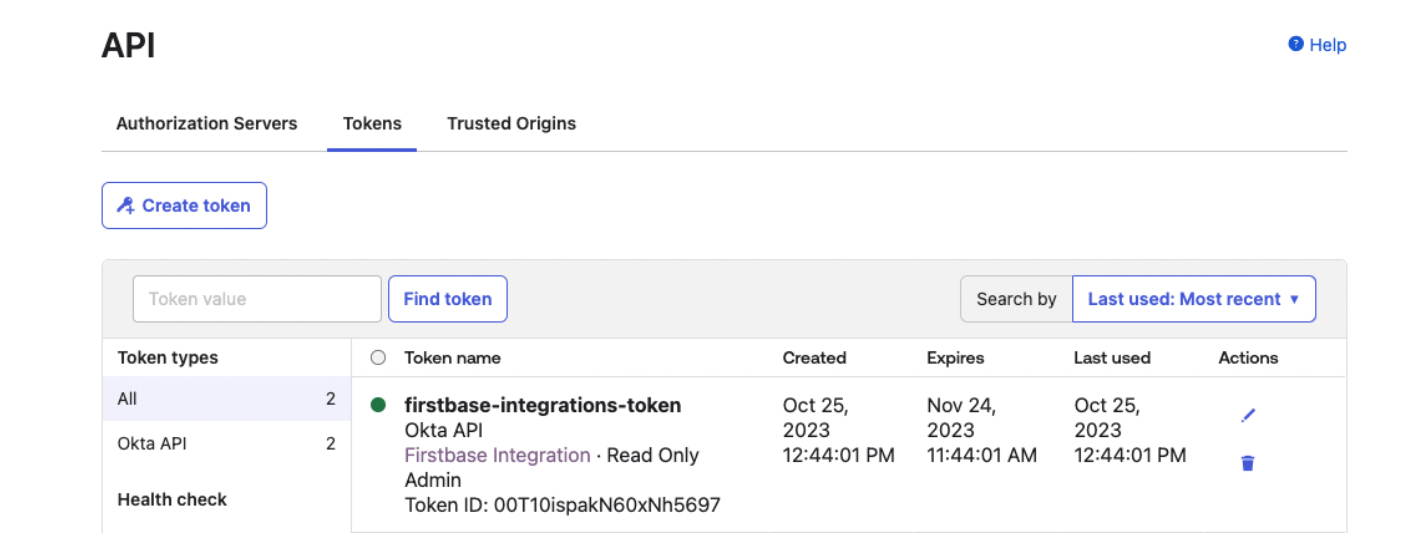1408x540 pixels.
Task: Click the pencil edit icon for firstbase-integrations-token
Action: pyautogui.click(x=1247, y=416)
